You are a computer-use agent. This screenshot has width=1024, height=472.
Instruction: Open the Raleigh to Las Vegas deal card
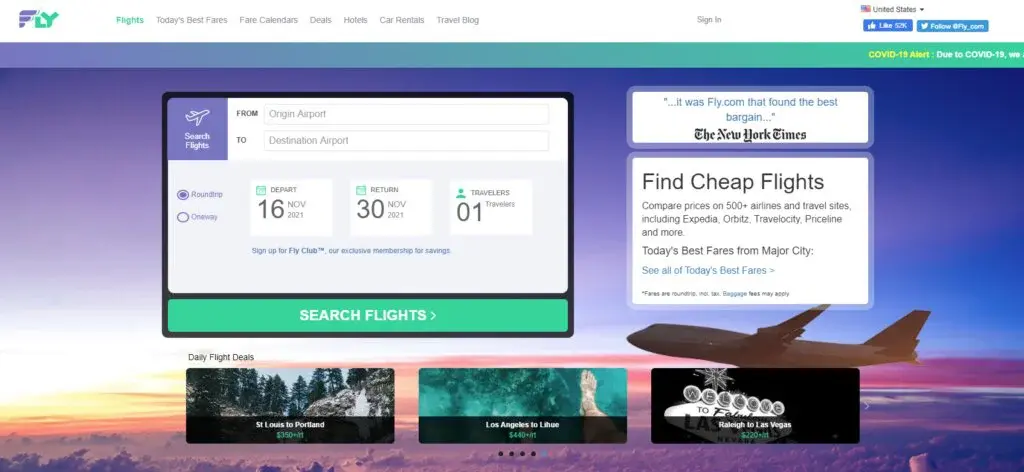(x=755, y=405)
